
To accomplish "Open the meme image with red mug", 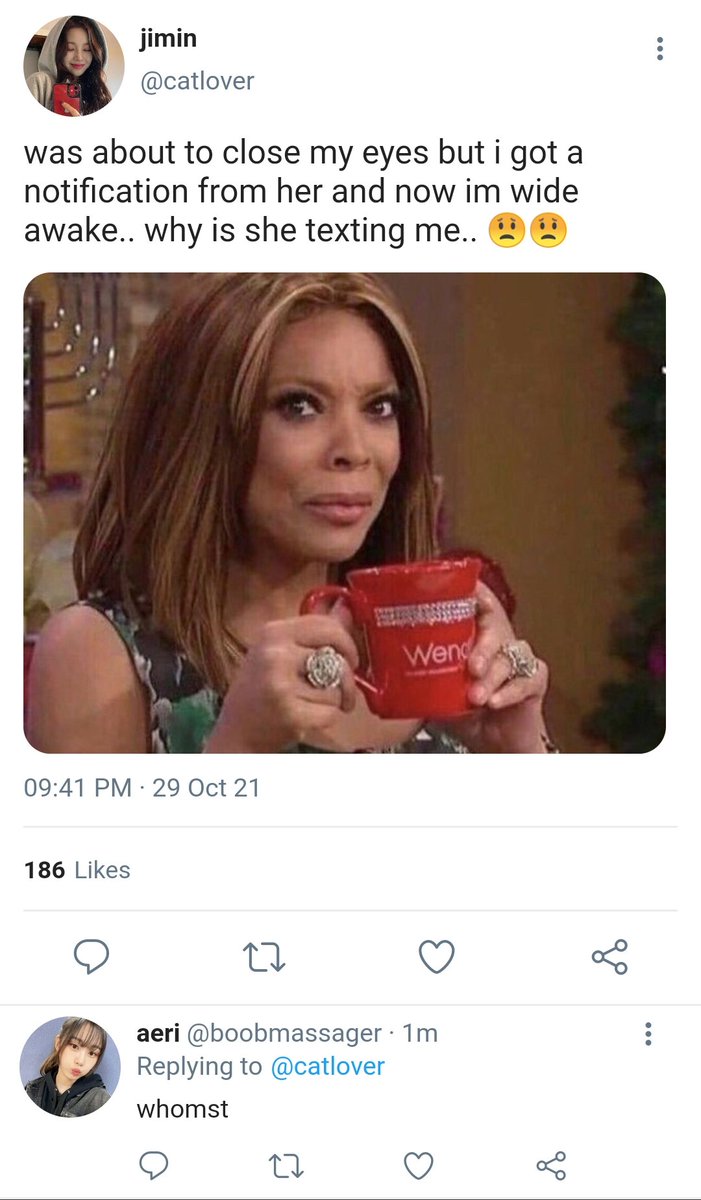I will click(344, 513).
